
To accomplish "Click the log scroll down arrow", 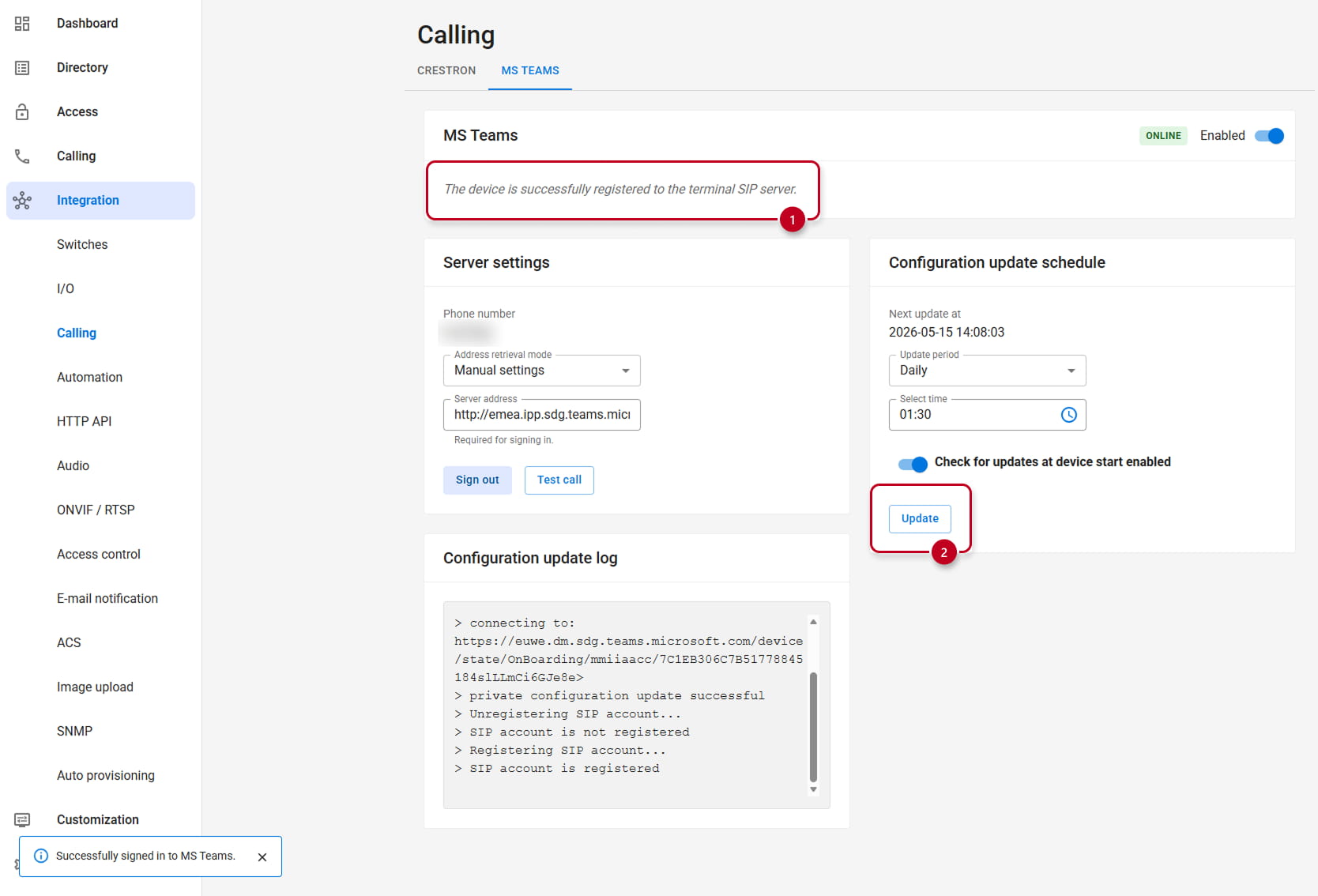I will tap(813, 789).
